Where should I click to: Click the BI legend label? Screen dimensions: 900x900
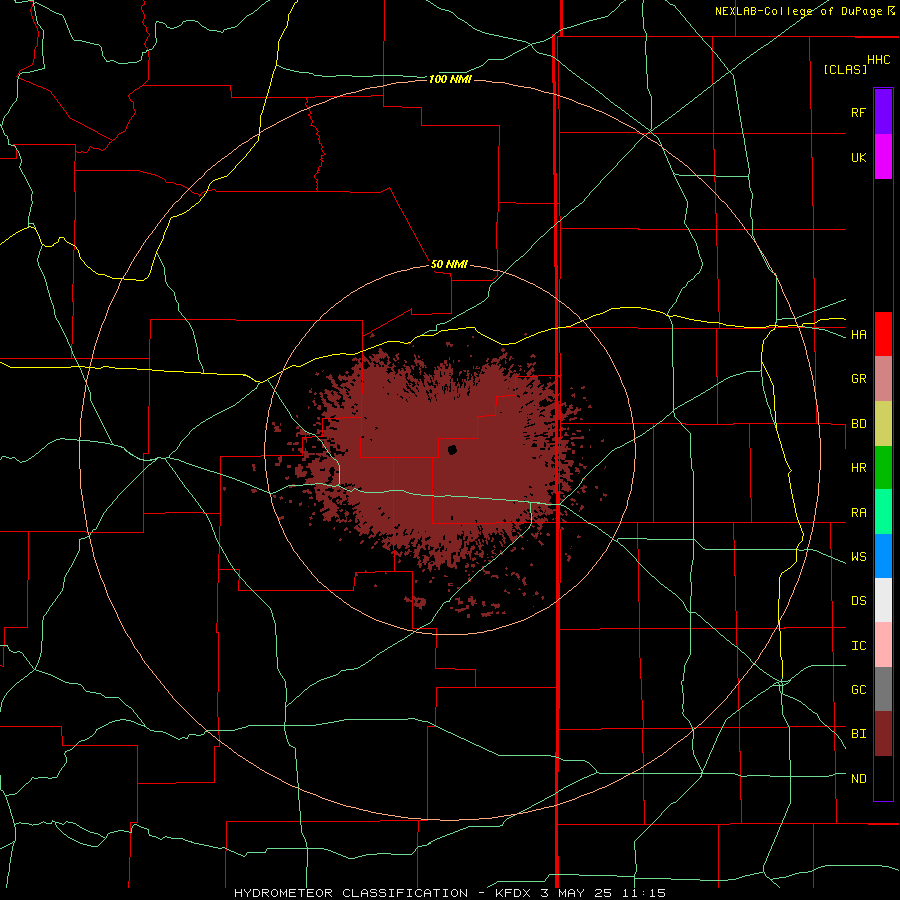pos(858,734)
